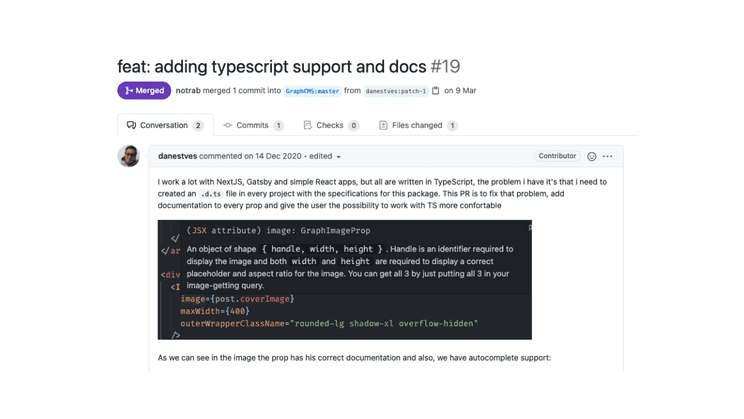This screenshot has width=744, height=419.
Task: Click the Conversation speech bubble icon
Action: tap(131, 126)
